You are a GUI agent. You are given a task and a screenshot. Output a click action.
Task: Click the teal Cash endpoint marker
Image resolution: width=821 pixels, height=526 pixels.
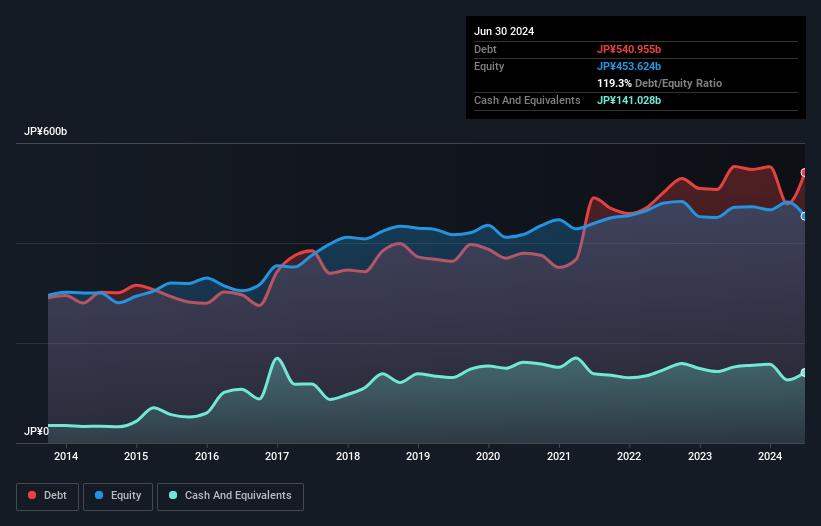click(x=804, y=373)
